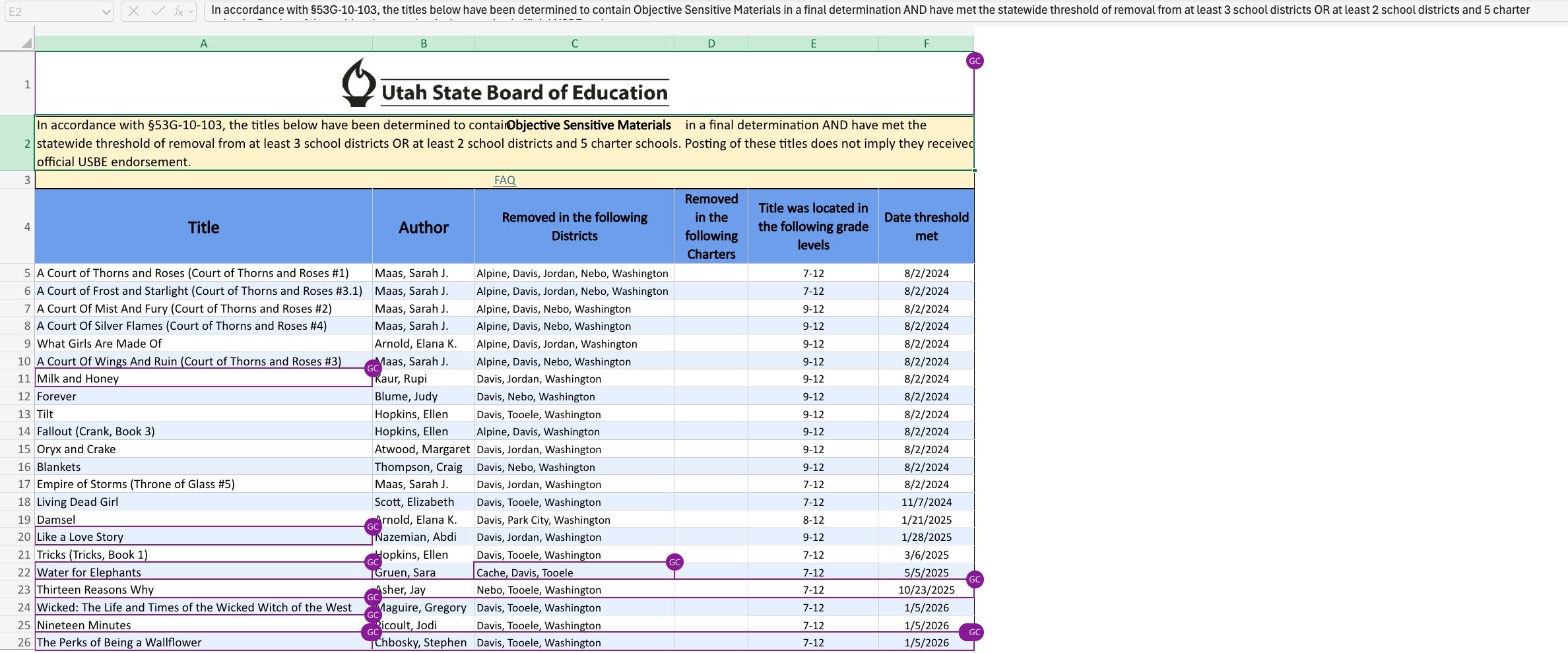
Task: Select column F header
Action: pos(926,44)
